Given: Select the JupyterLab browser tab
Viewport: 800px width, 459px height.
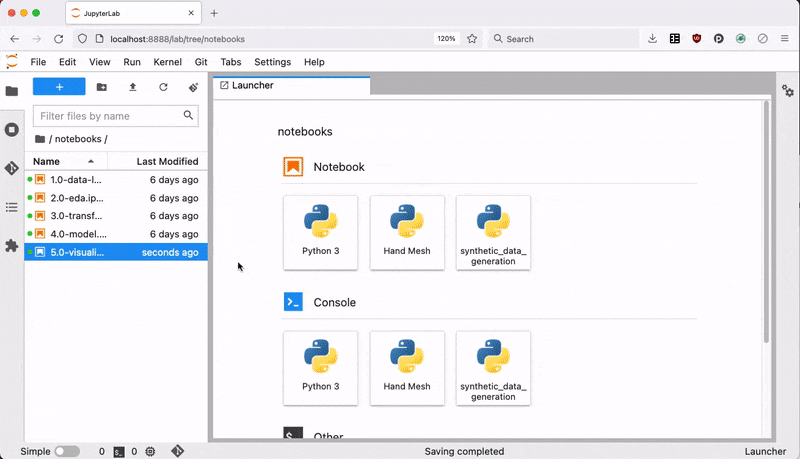Looking at the screenshot, I should tap(133, 13).
